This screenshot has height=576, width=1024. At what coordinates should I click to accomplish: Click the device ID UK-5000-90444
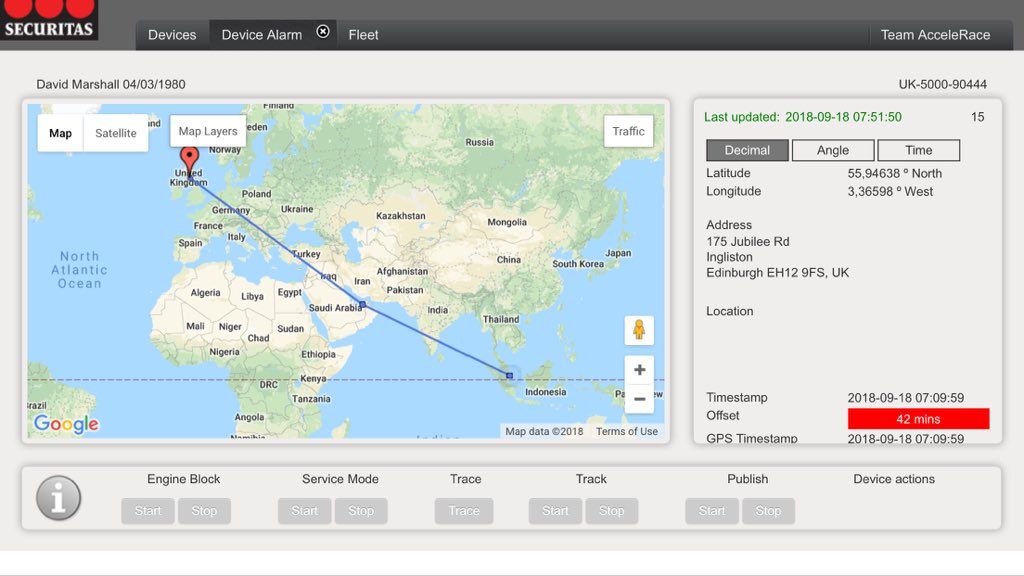click(942, 84)
